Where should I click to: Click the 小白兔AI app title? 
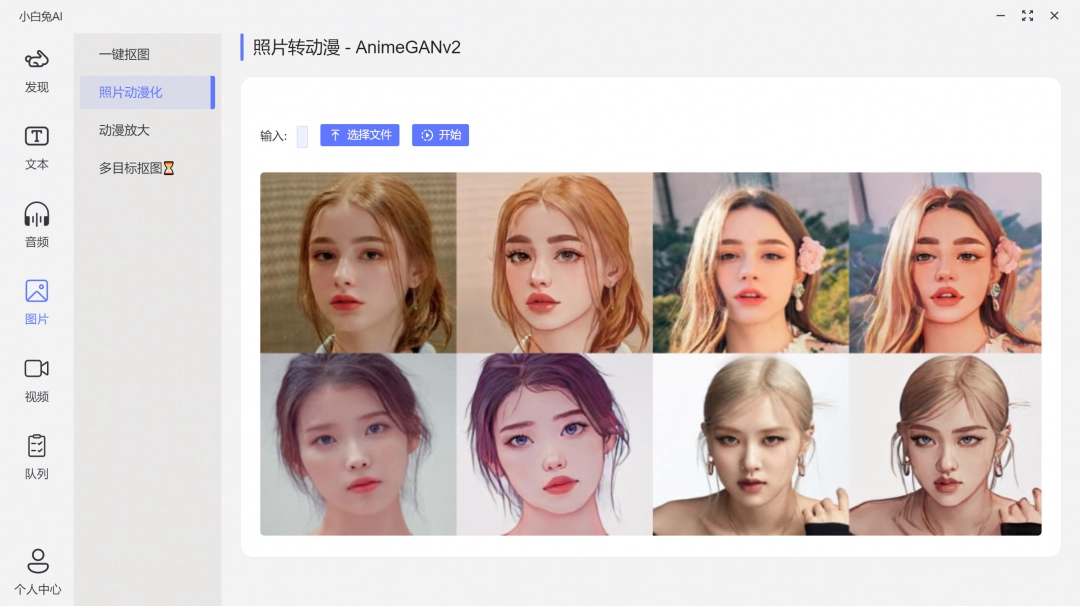38,16
